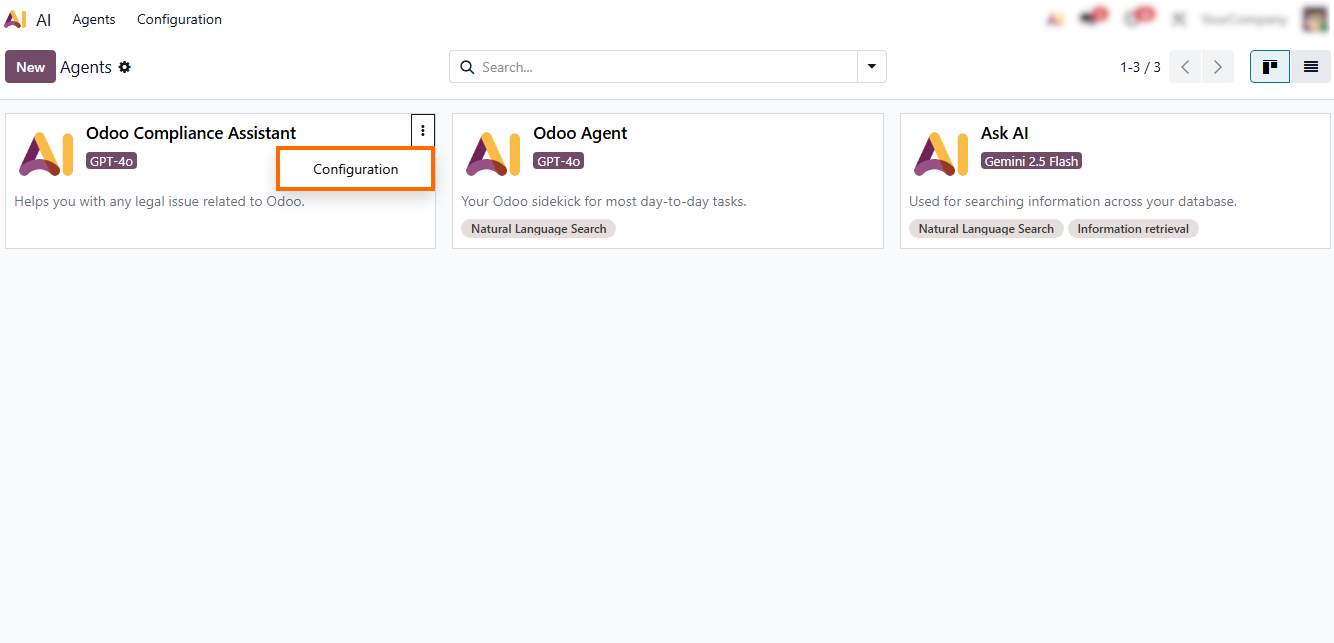Open the Ask AI agent card title
The height and width of the screenshot is (643, 1334).
pyautogui.click(x=1004, y=133)
